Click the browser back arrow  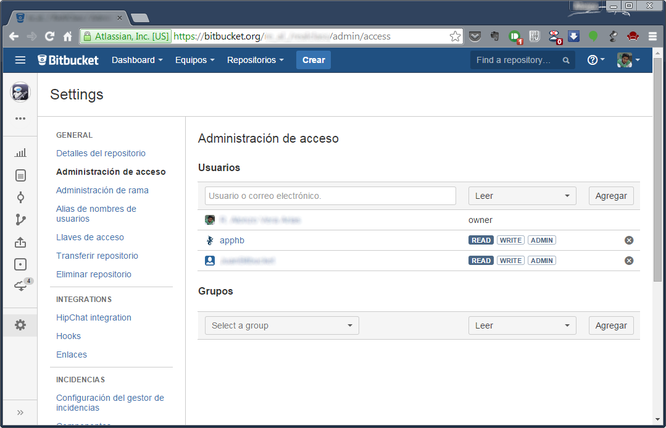tap(14, 37)
